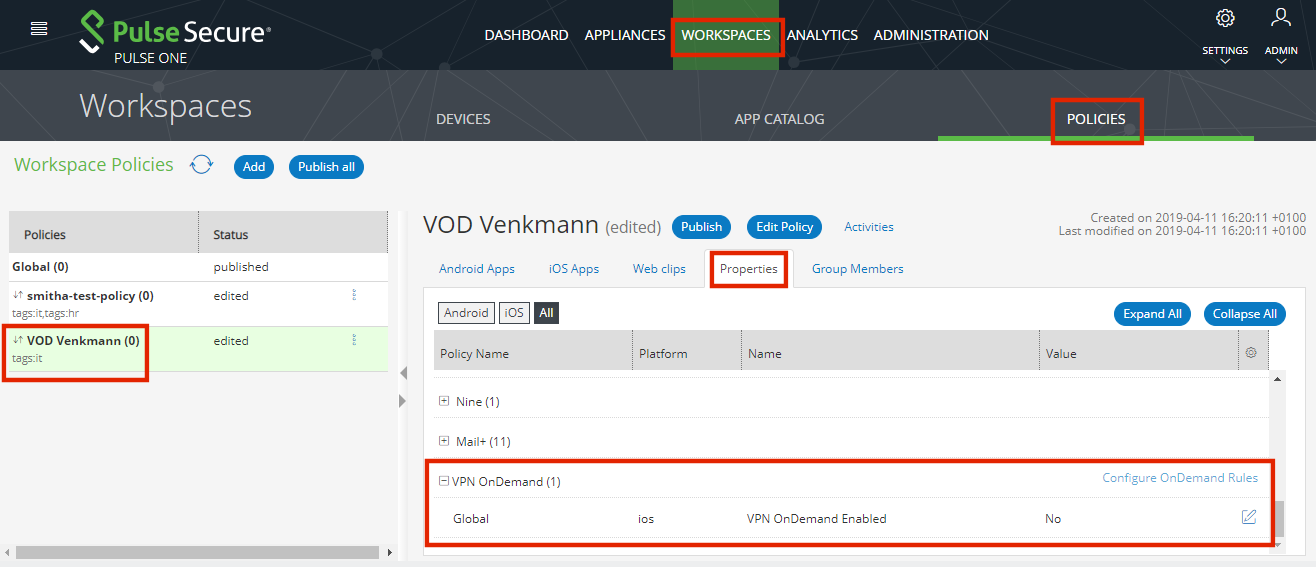Open options menu for smitha-test-policy
Image resolution: width=1316 pixels, height=567 pixels.
click(353, 296)
